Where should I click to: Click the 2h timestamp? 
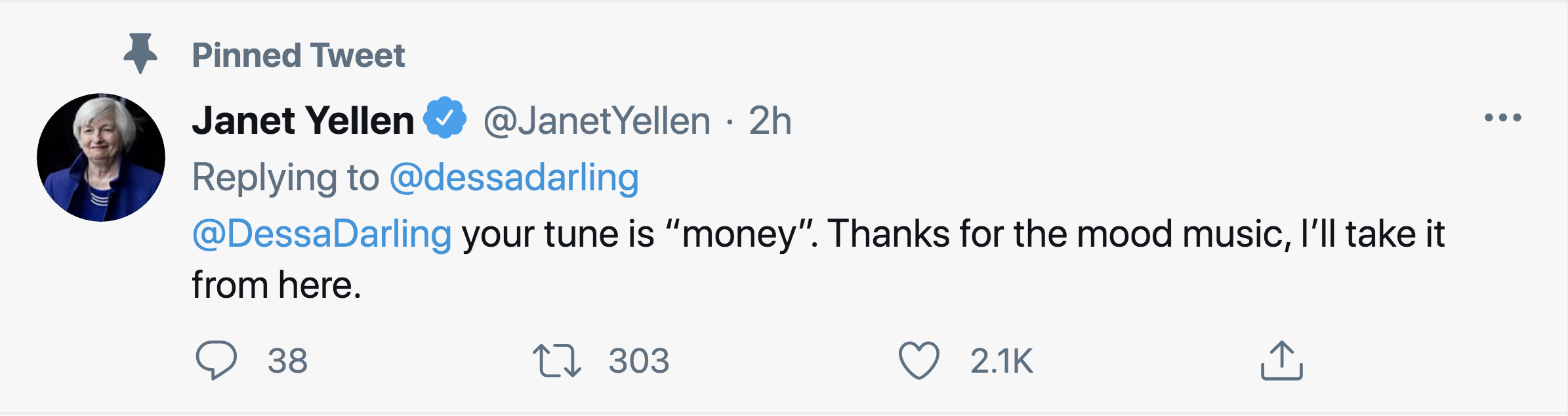(x=770, y=121)
